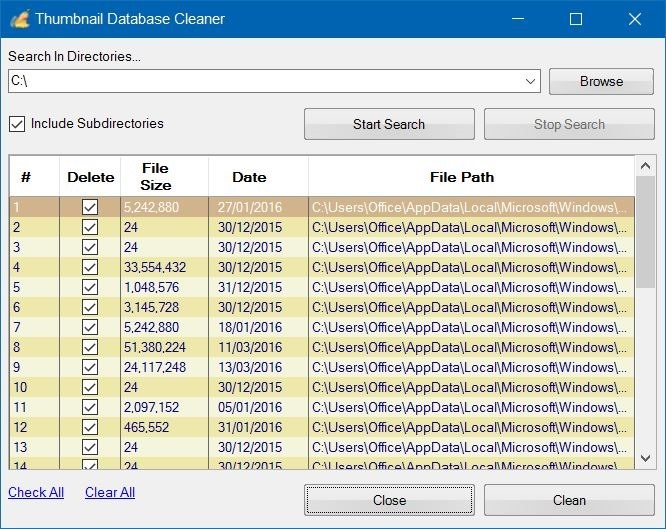This screenshot has height=529, width=666.
Task: Uncheck the Delete checkbox in row 5
Action: point(90,287)
